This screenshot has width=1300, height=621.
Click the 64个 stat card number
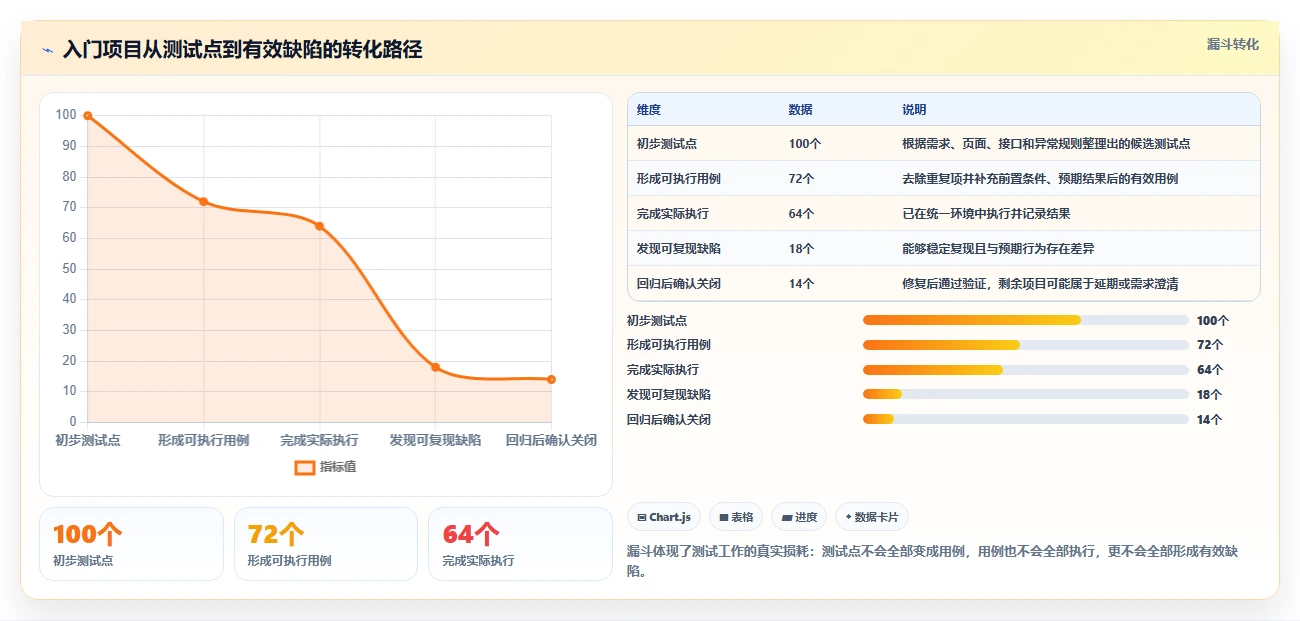(471, 535)
